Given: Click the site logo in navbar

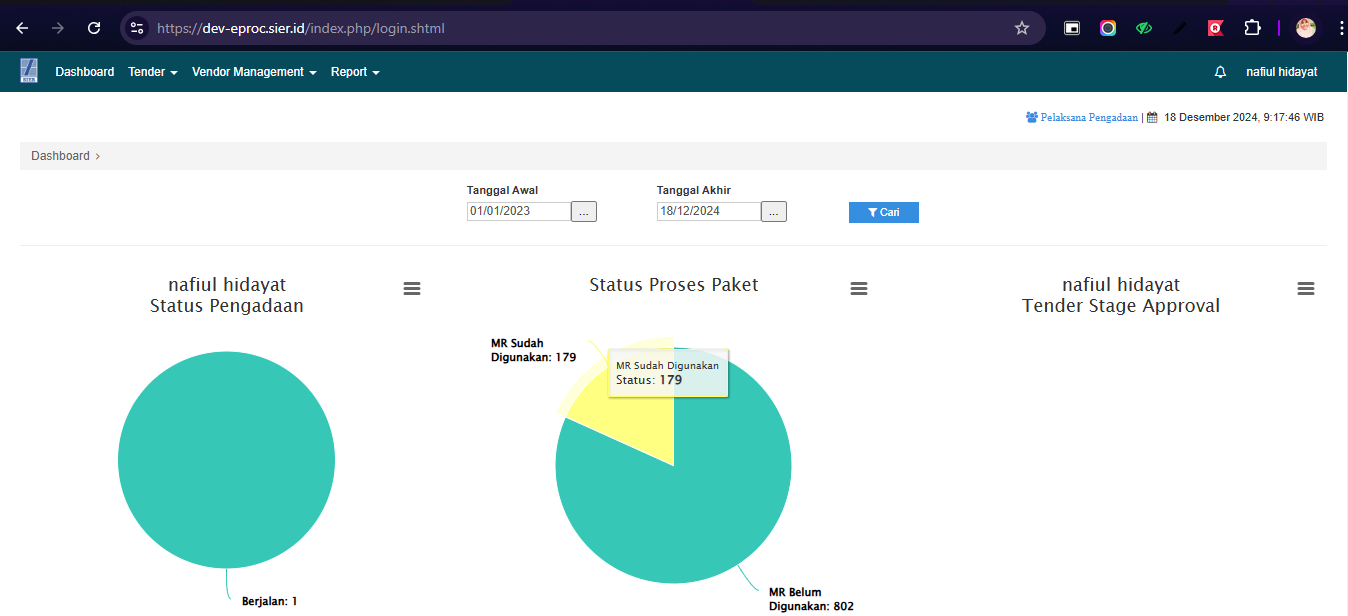Looking at the screenshot, I should [29, 71].
